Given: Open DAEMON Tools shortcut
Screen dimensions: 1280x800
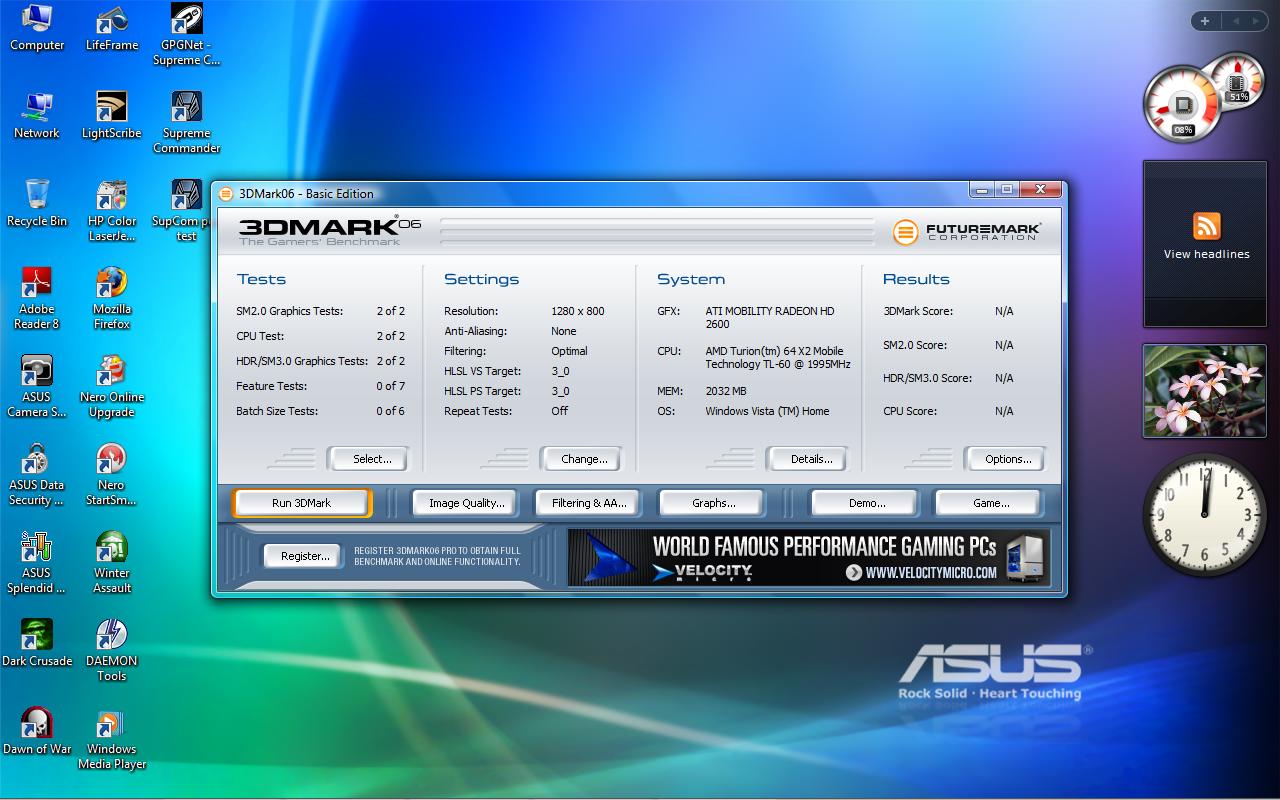Looking at the screenshot, I should pyautogui.click(x=111, y=650).
